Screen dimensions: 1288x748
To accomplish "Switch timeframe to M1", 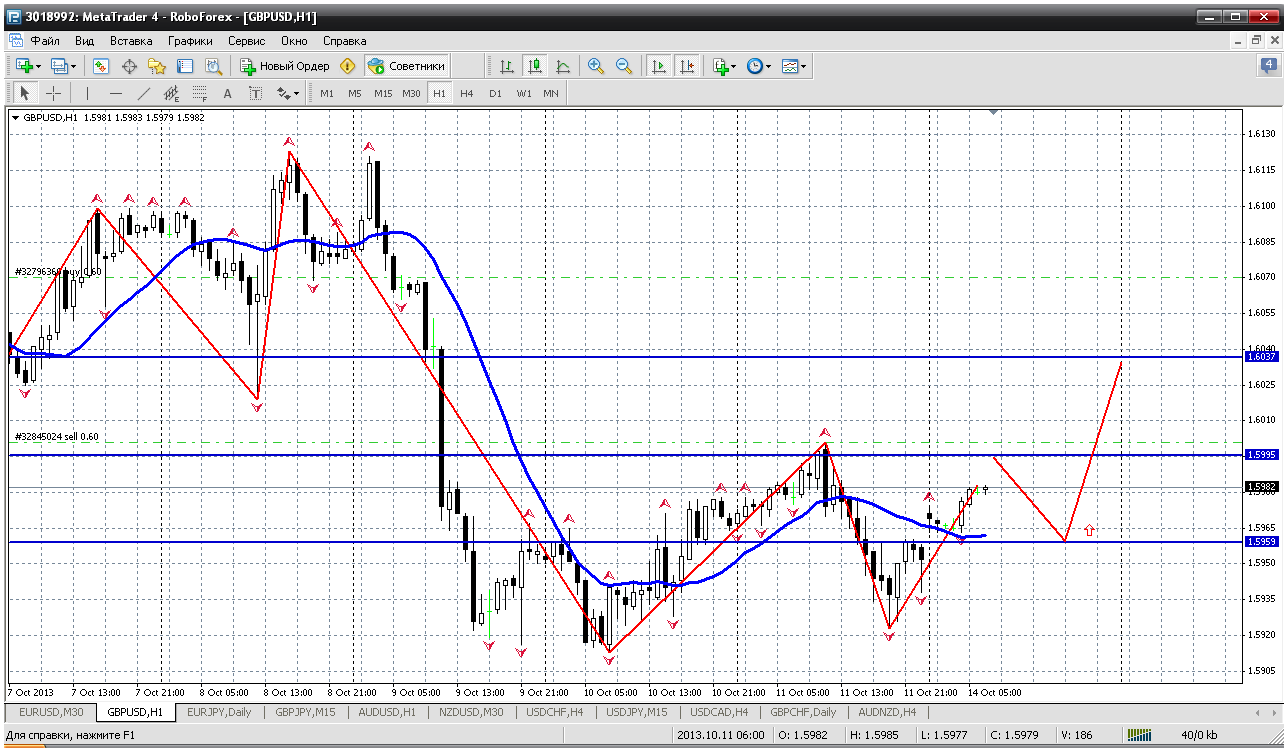I will pos(327,93).
